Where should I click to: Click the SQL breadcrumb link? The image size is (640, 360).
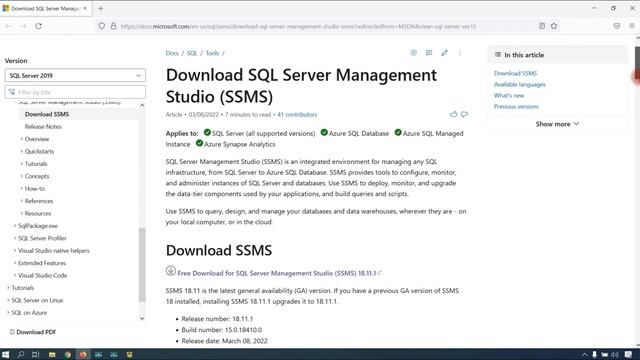point(192,53)
